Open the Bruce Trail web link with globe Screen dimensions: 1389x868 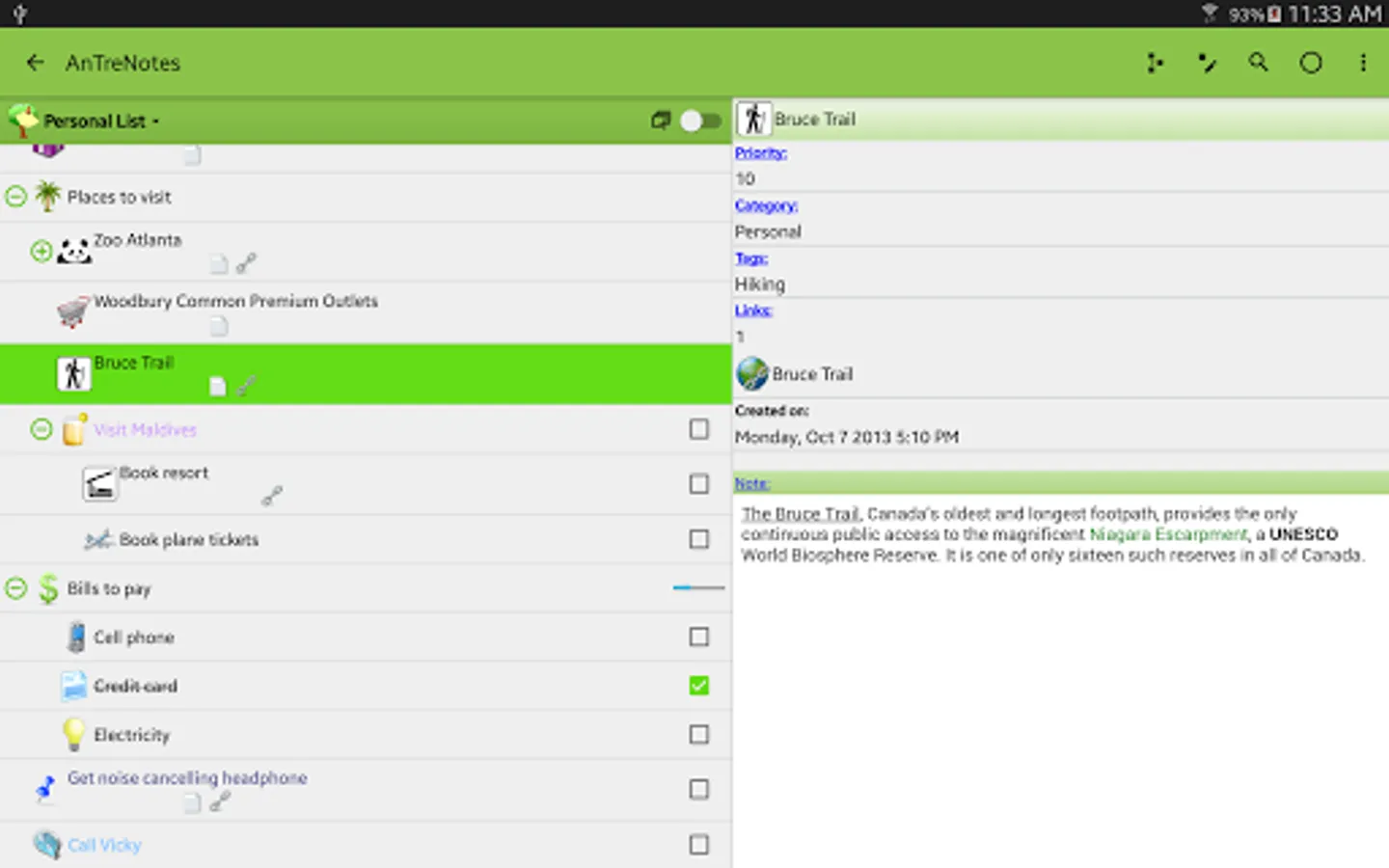(x=795, y=373)
